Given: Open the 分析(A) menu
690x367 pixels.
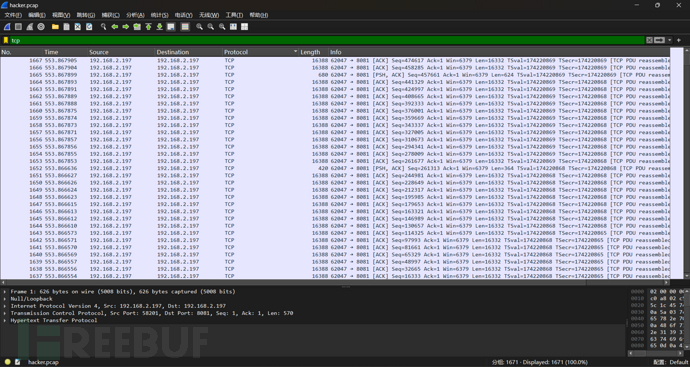Looking at the screenshot, I should pos(135,15).
